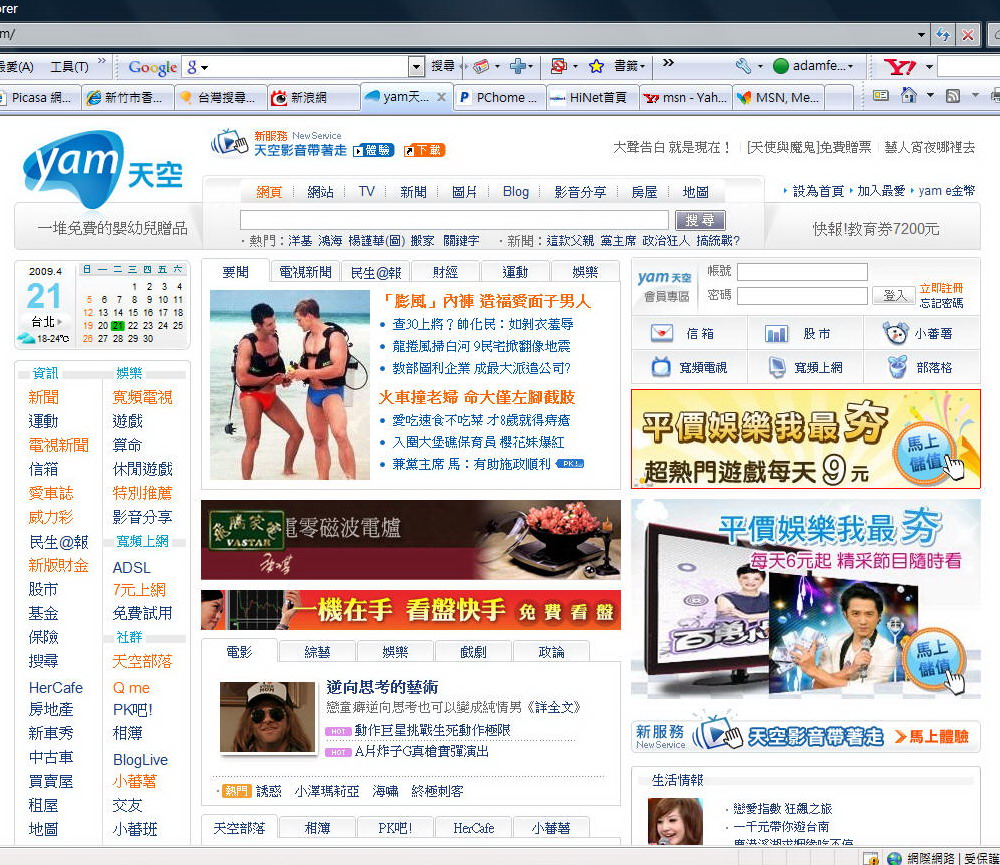Select the 財經 news tab
The height and width of the screenshot is (865, 1000).
[445, 272]
